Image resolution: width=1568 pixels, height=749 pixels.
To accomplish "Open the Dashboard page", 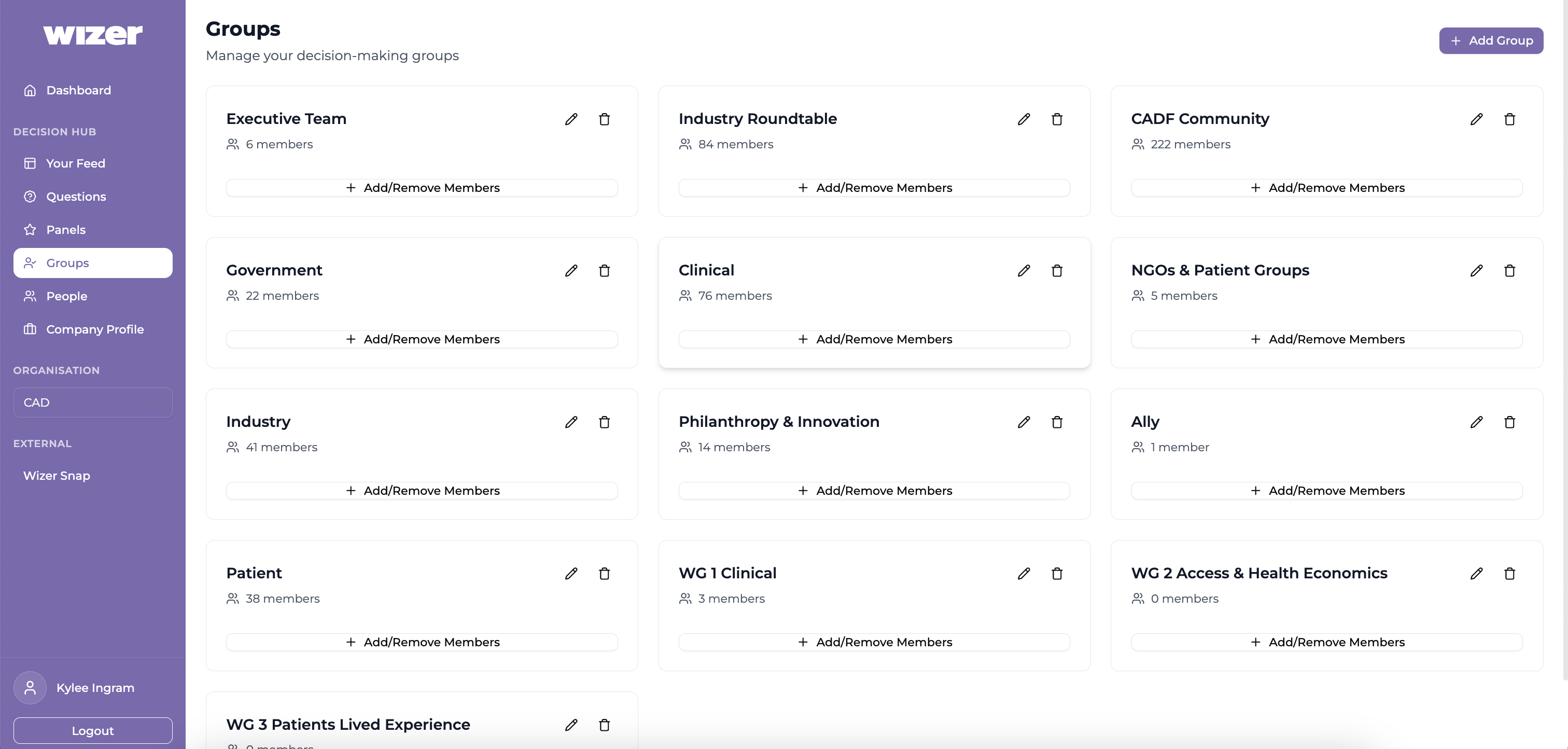I will [78, 90].
